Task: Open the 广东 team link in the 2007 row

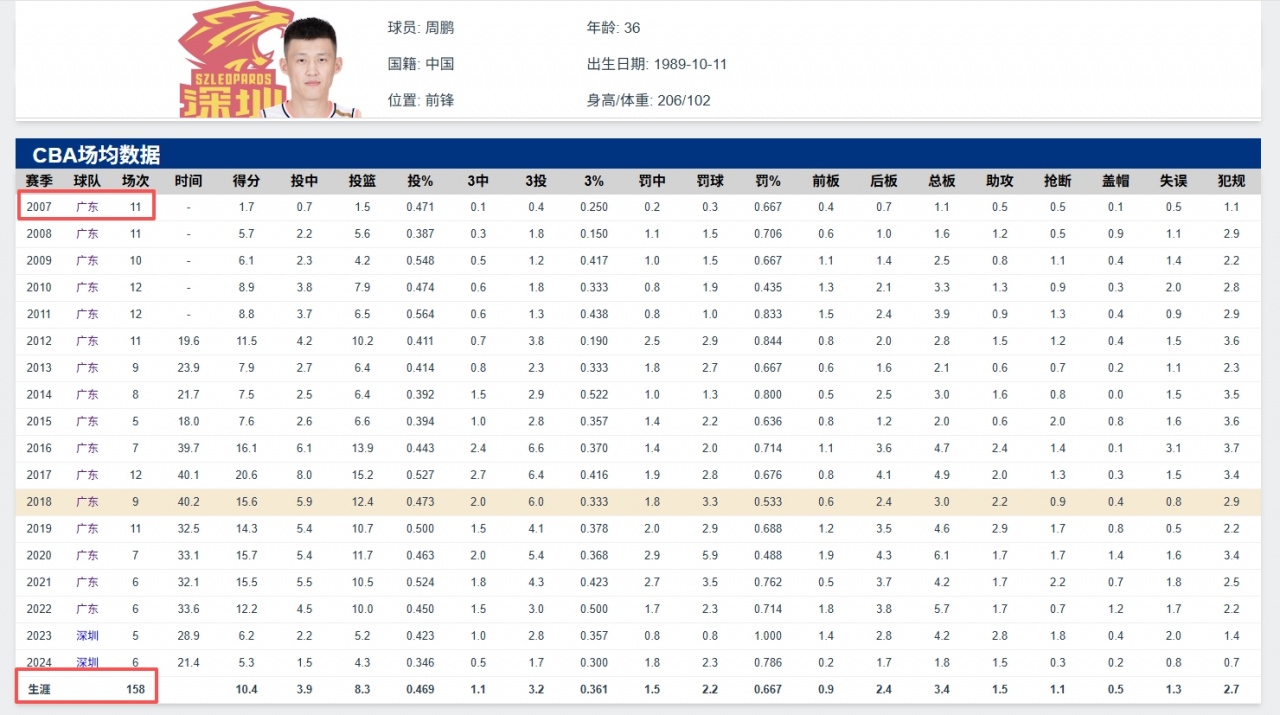Action: click(x=87, y=207)
